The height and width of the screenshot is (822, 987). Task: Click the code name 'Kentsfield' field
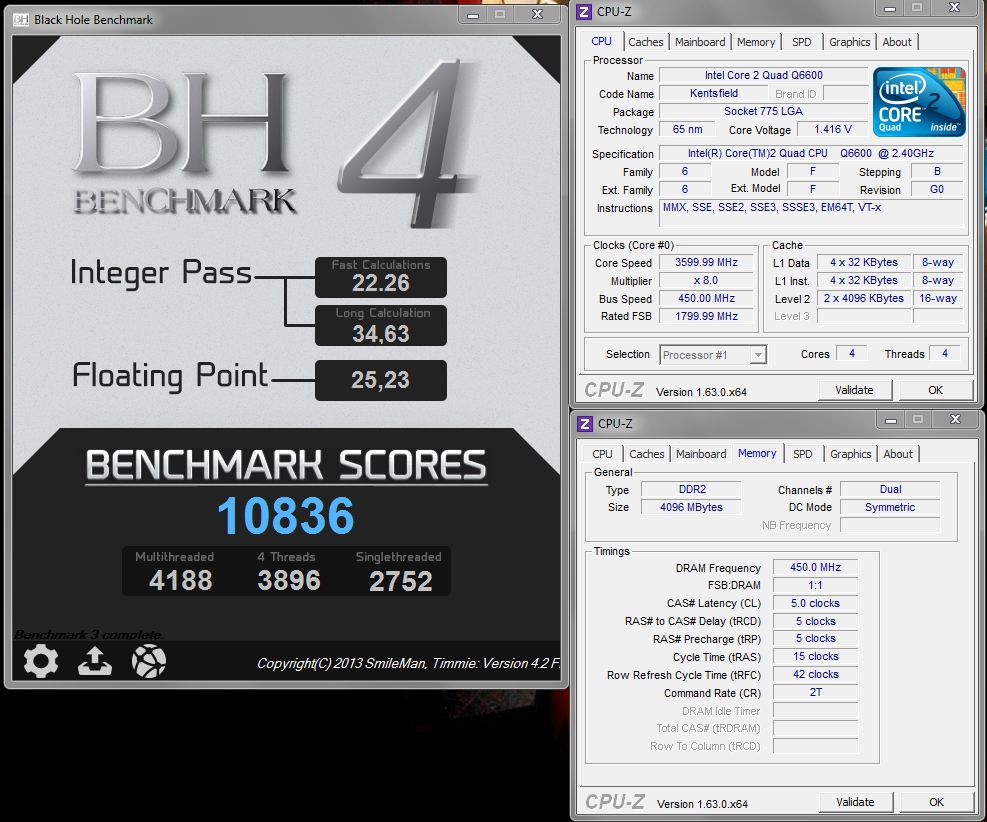713,93
